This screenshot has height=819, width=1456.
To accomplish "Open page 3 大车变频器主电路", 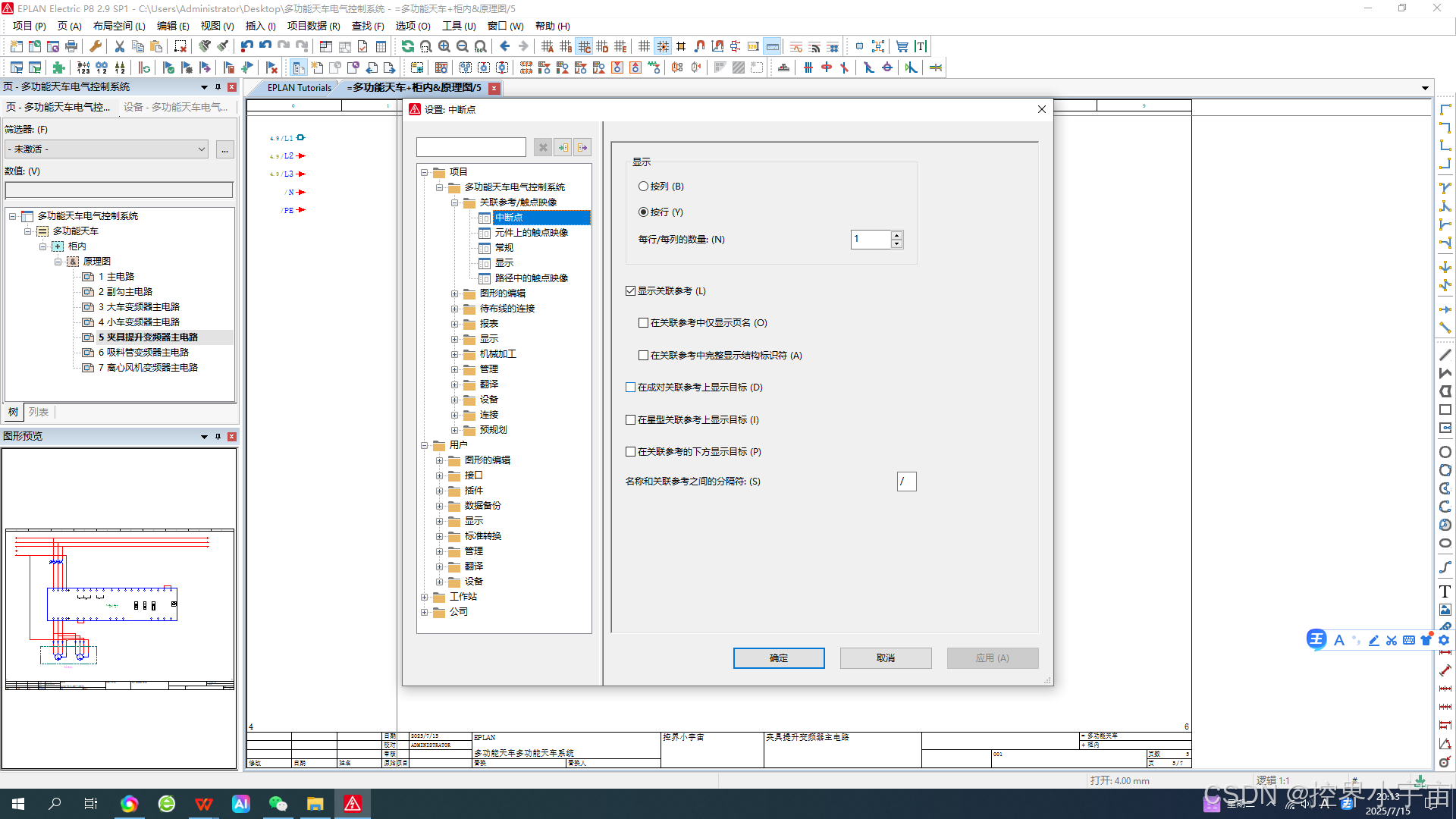I will click(x=139, y=307).
